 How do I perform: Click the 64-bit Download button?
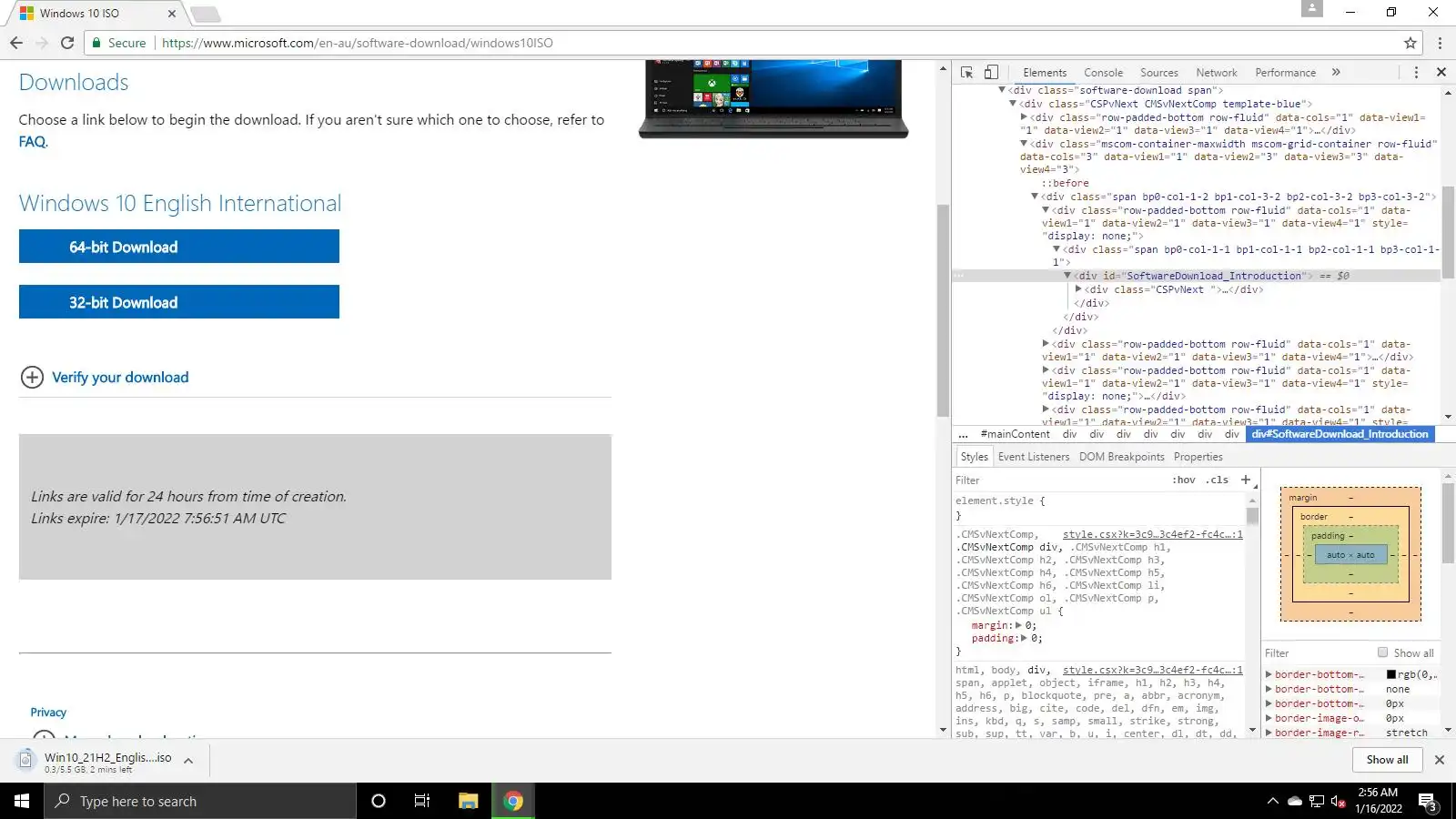coord(179,247)
